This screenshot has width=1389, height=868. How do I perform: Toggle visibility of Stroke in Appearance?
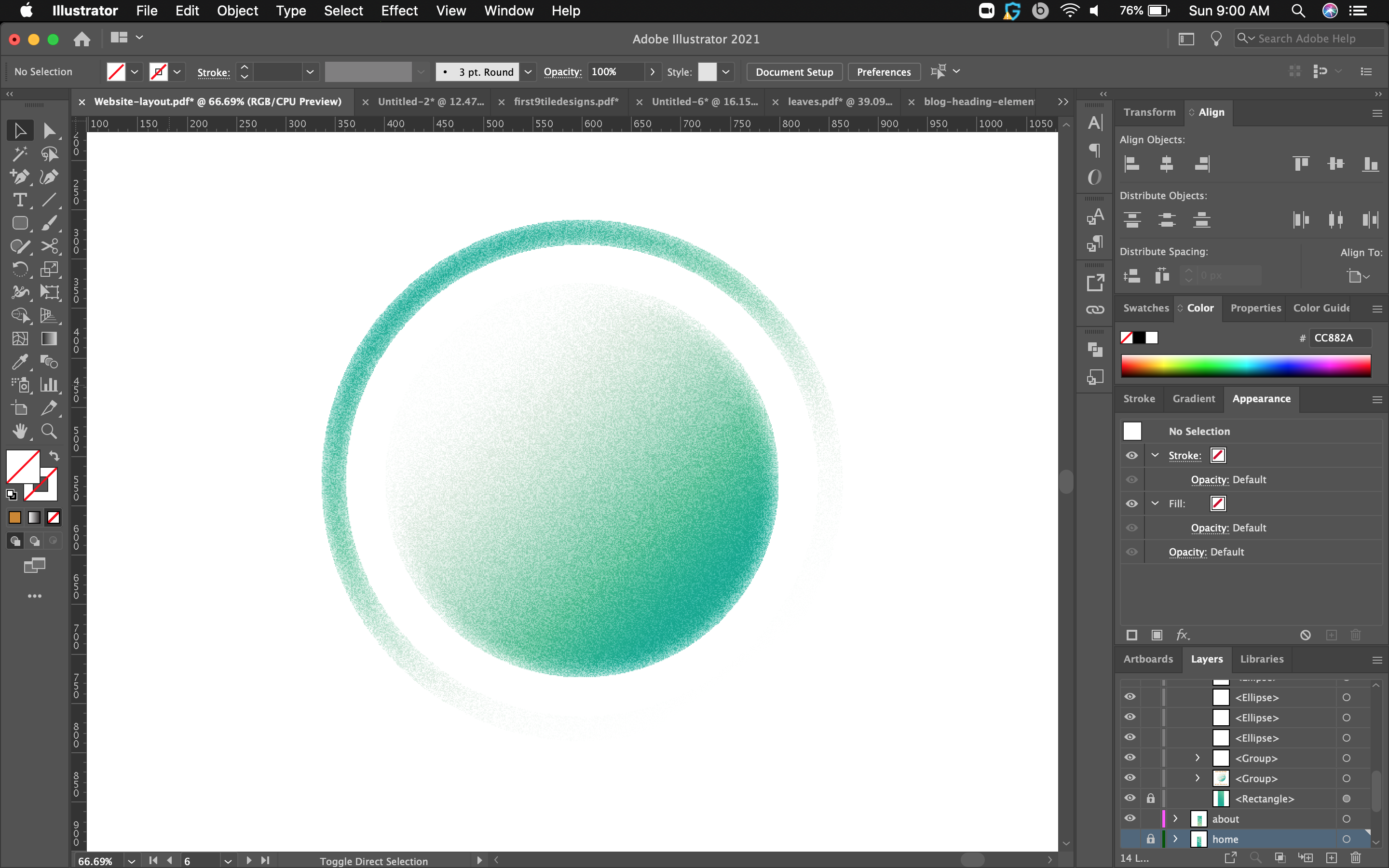point(1131,455)
